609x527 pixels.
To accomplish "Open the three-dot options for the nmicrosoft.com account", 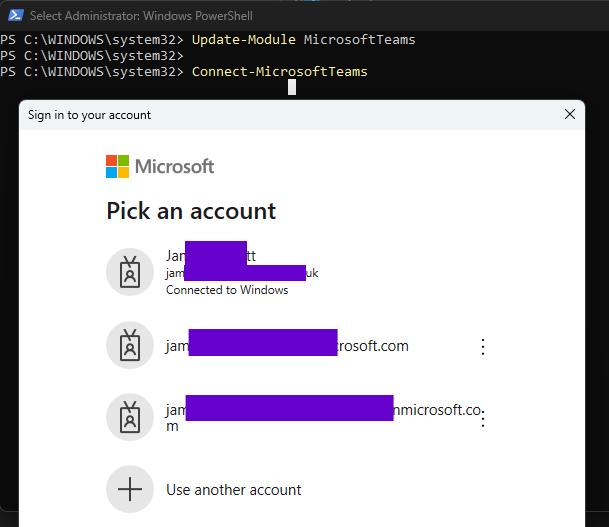I will tap(483, 419).
